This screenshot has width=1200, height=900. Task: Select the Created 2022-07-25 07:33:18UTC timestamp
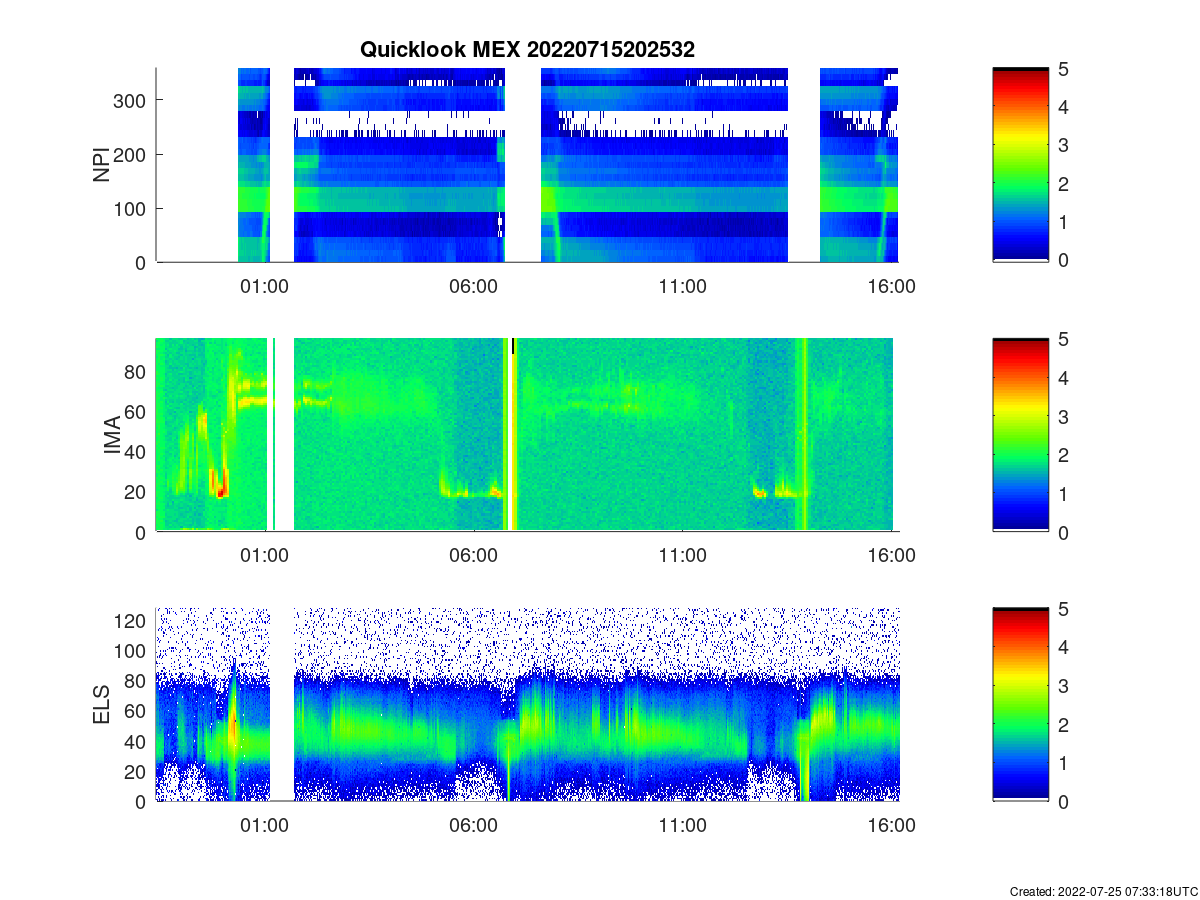tap(1103, 891)
